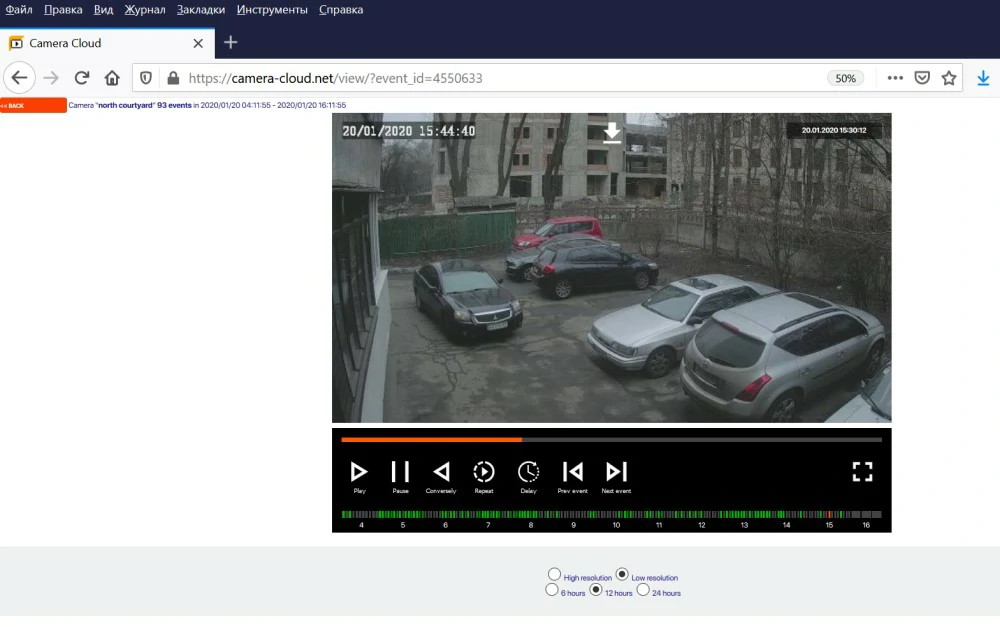The image size is (1000, 627).
Task: Open the tracking protection shield panel
Action: [x=146, y=77]
